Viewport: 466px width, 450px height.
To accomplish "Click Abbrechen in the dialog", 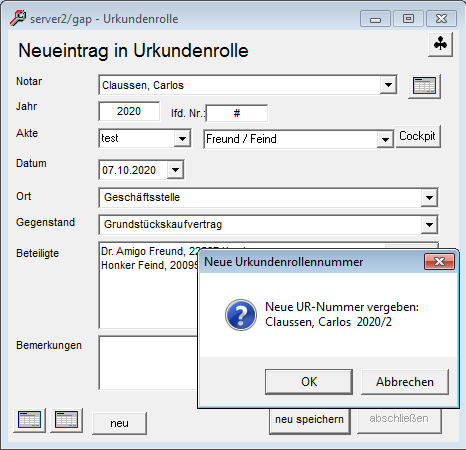I will (405, 382).
